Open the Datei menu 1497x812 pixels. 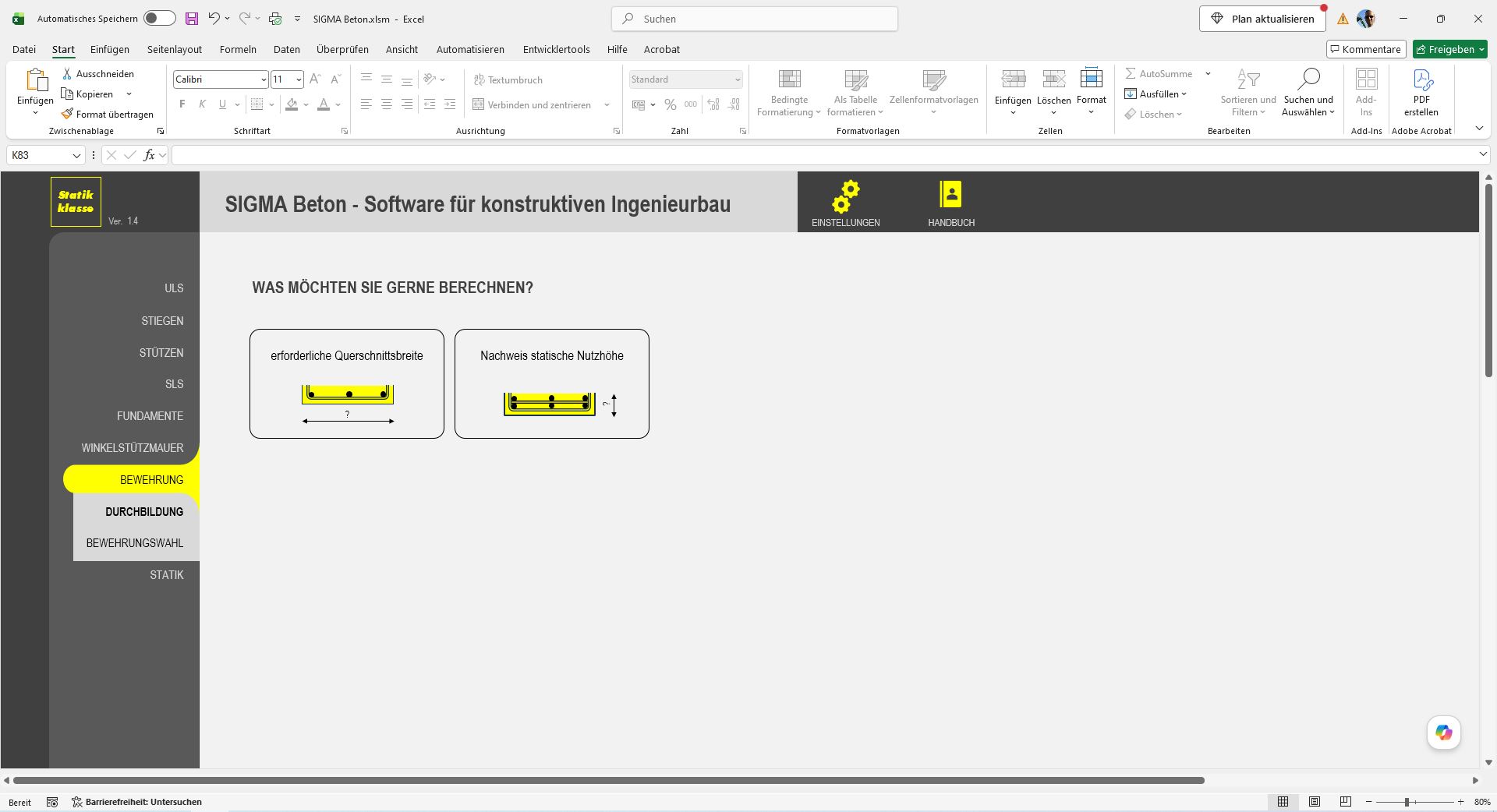click(24, 49)
